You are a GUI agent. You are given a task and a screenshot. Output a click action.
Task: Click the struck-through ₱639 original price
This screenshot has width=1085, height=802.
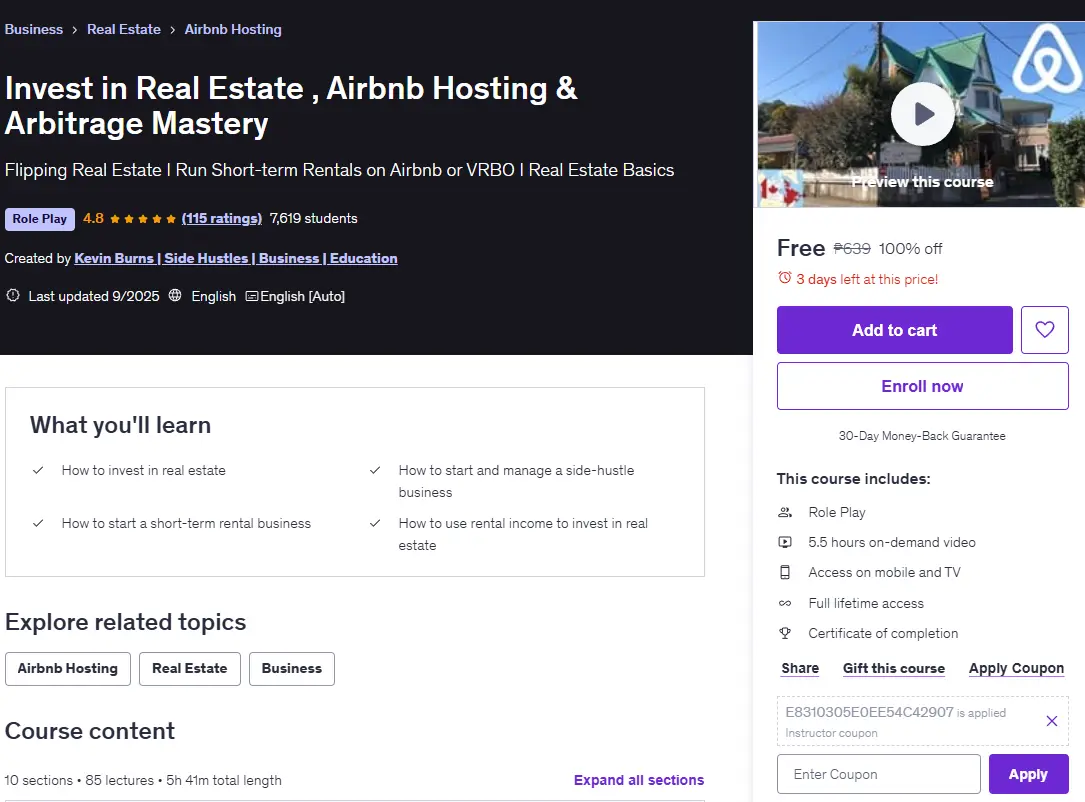point(852,248)
